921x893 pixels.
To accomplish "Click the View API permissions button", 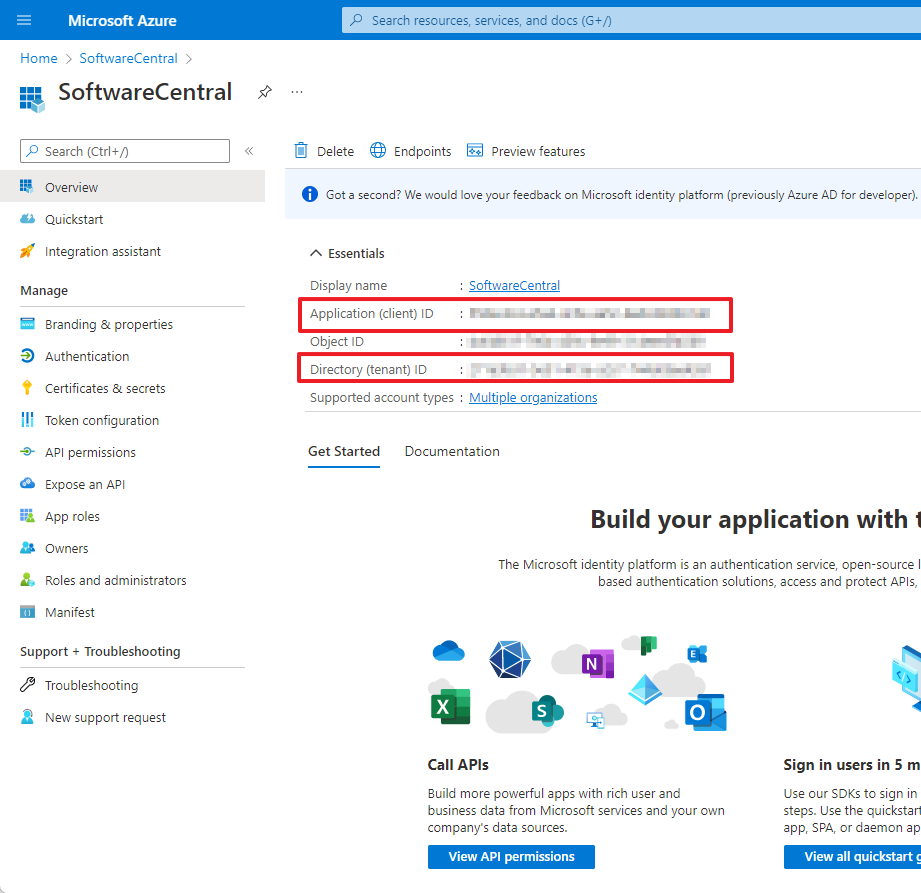I will (511, 856).
